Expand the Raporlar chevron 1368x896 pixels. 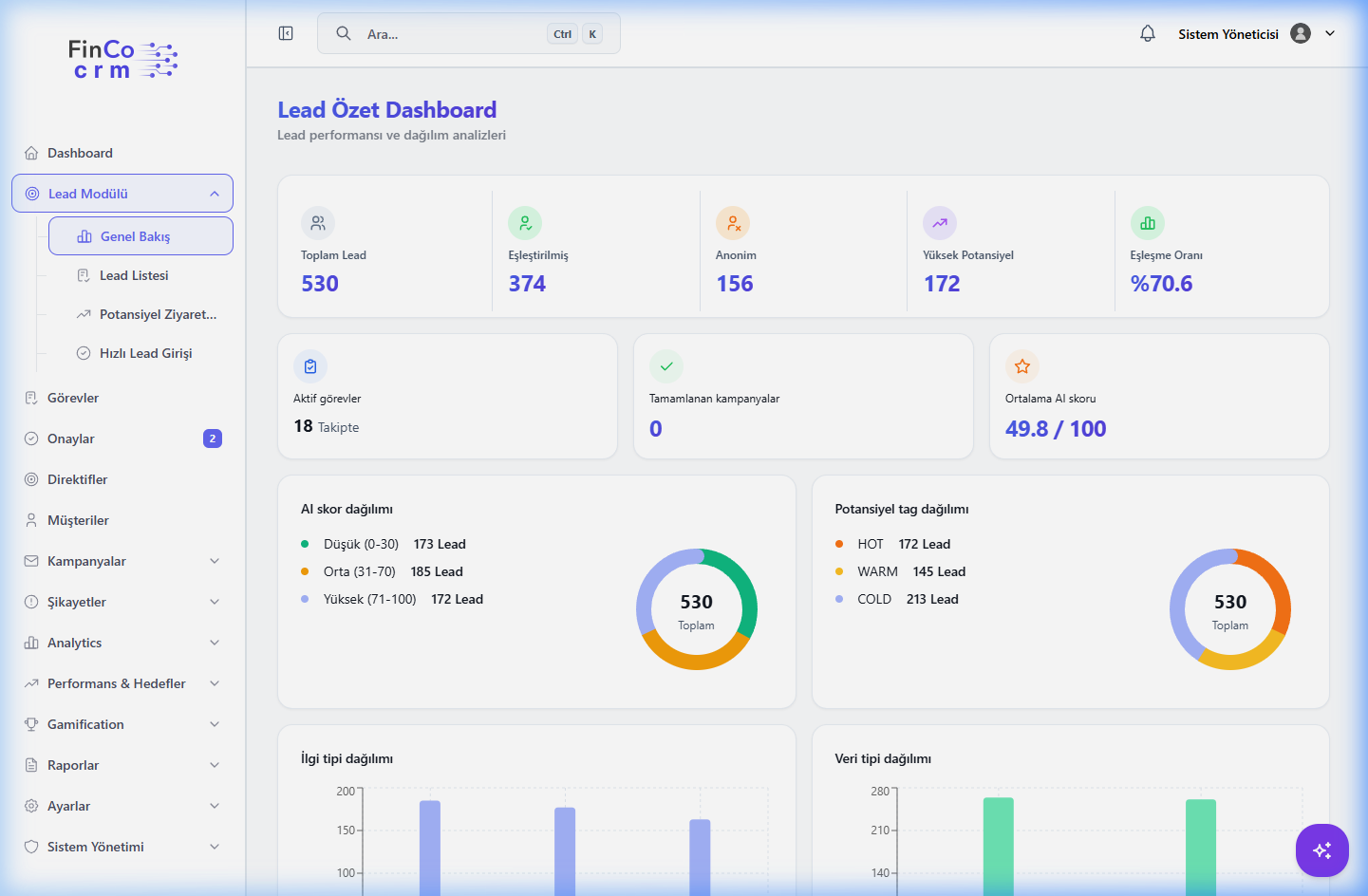215,765
